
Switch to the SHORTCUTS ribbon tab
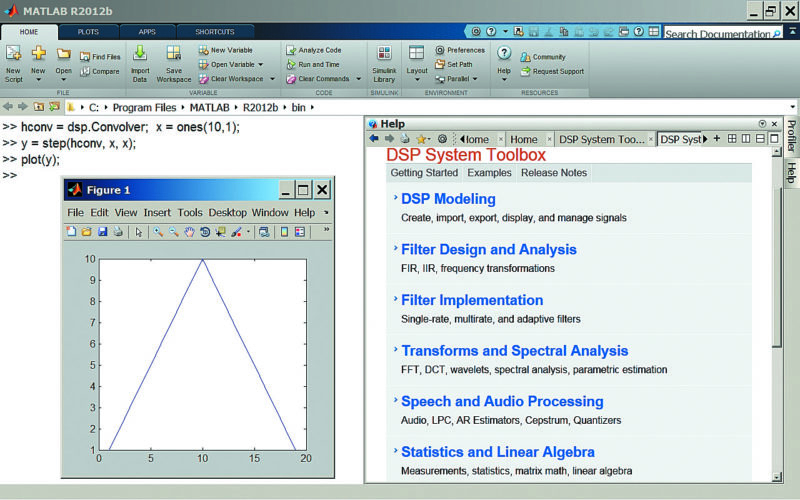coord(215,32)
